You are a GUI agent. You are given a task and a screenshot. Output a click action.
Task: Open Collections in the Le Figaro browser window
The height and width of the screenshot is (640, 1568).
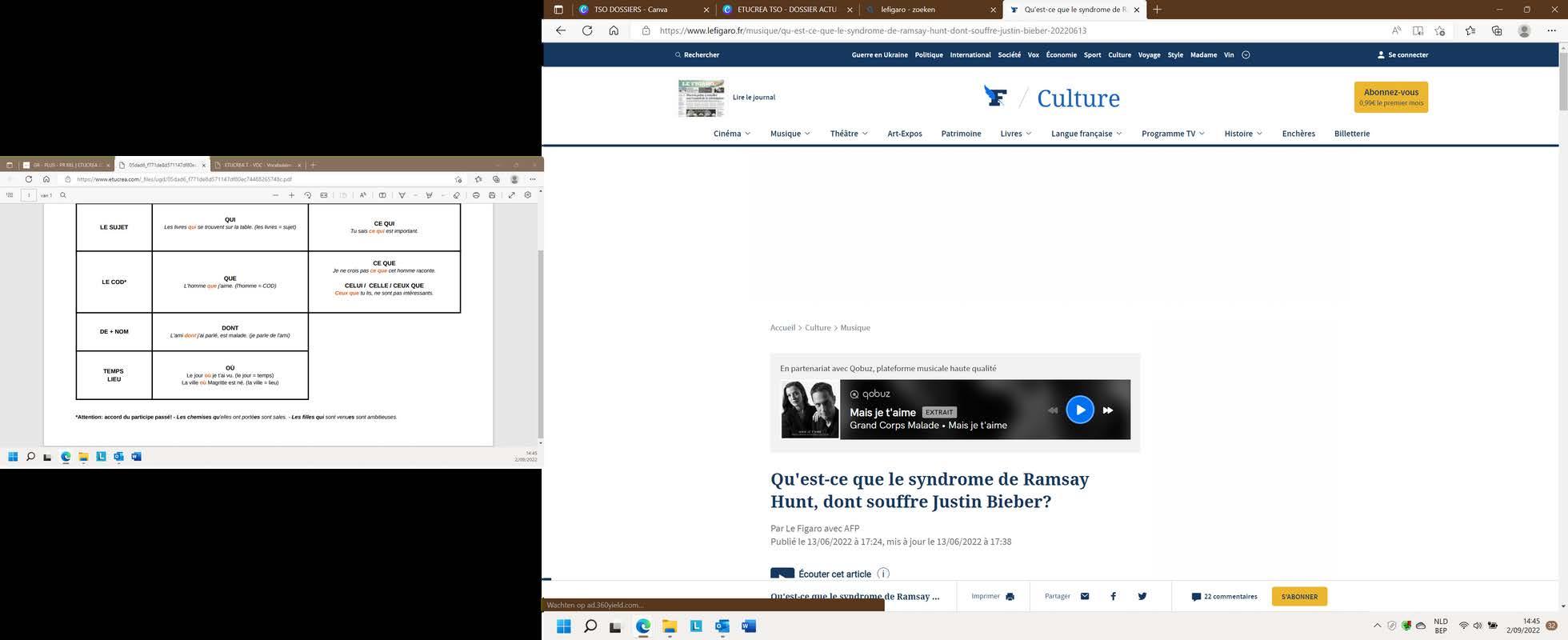pyautogui.click(x=1497, y=30)
